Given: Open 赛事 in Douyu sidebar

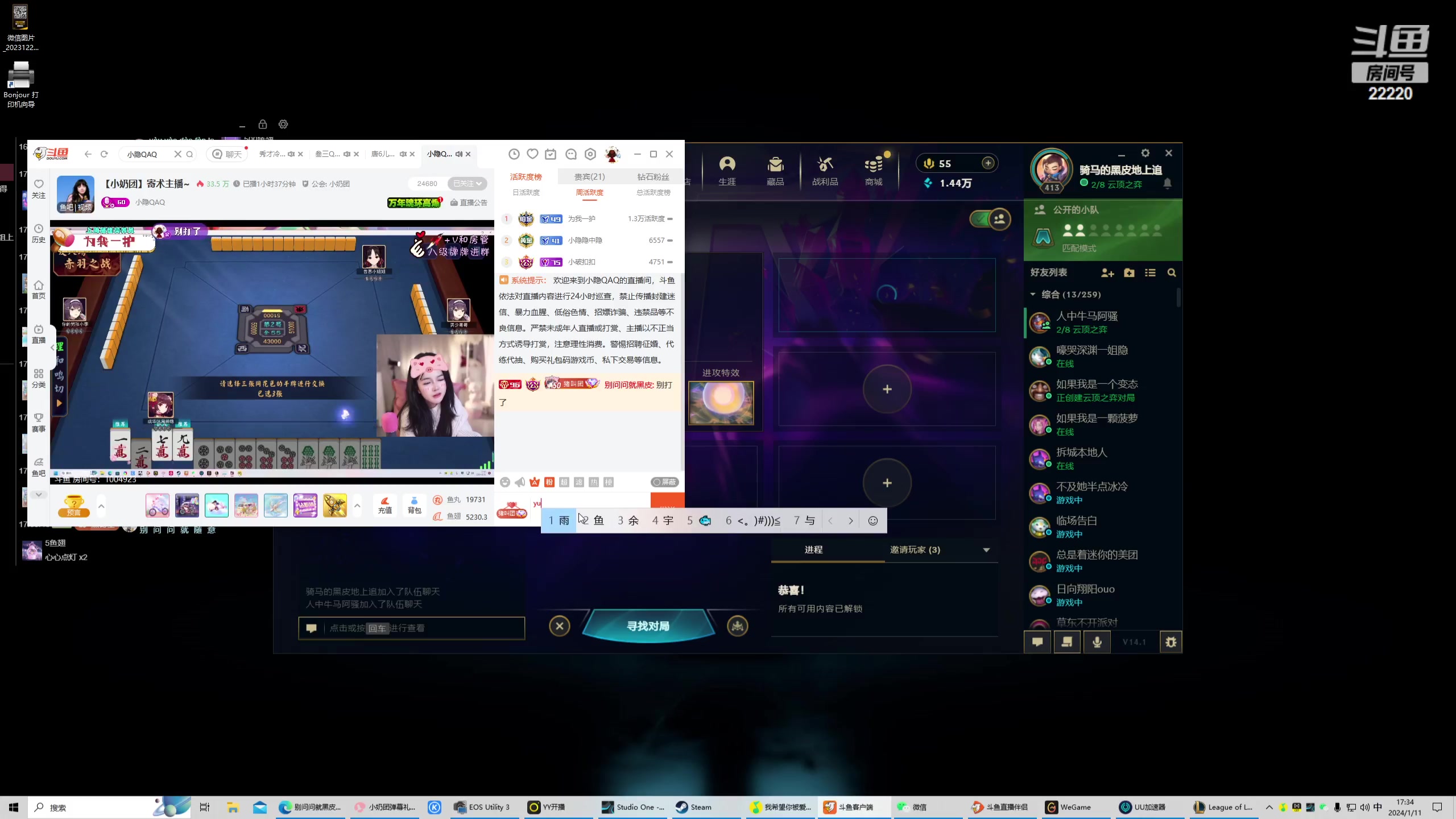Looking at the screenshot, I should [x=39, y=423].
